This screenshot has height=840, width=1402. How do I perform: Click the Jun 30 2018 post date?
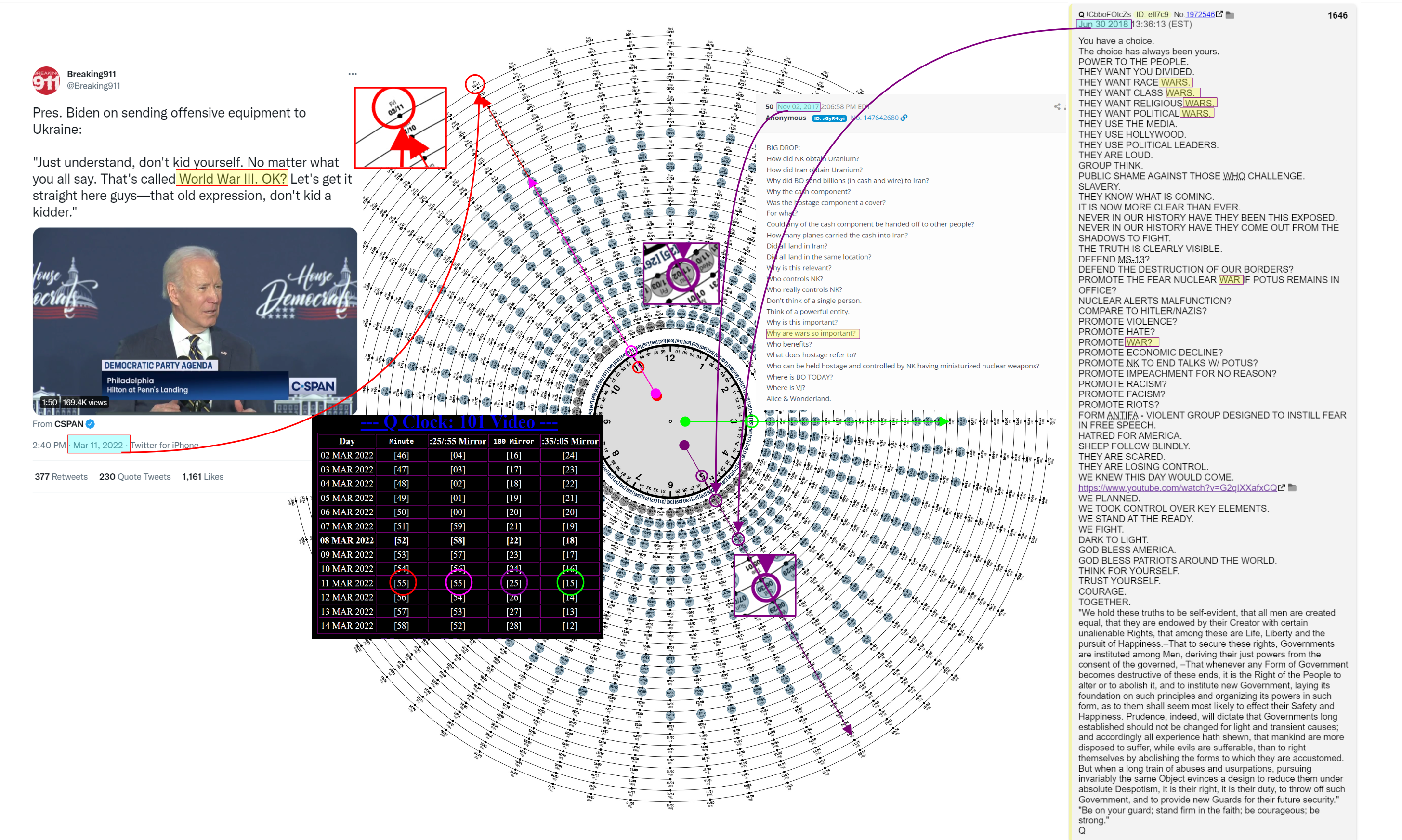1103,25
